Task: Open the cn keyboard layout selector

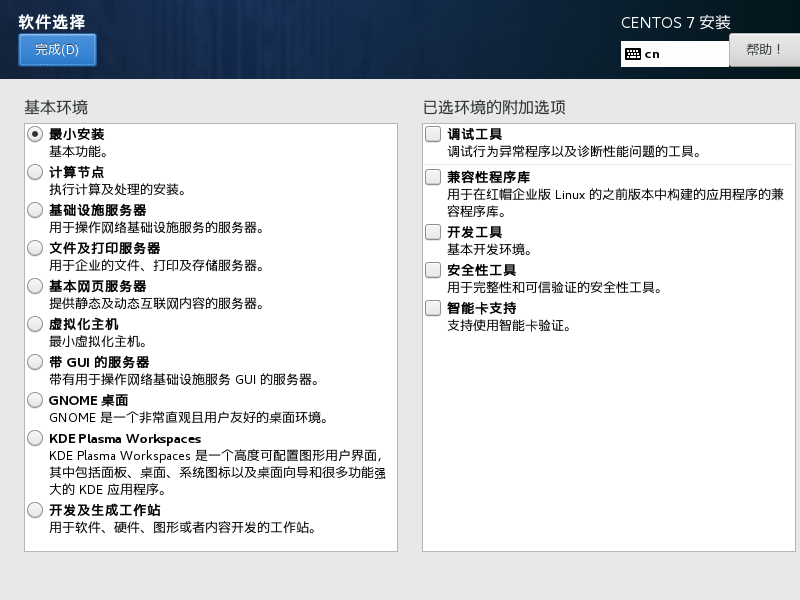Action: [675, 53]
